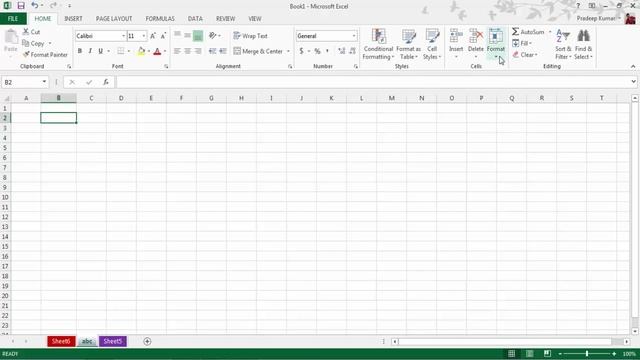Switch to the DATA tab

(x=195, y=18)
